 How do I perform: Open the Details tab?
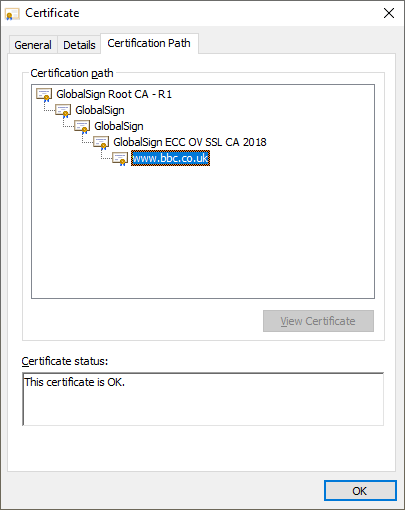[x=79, y=45]
